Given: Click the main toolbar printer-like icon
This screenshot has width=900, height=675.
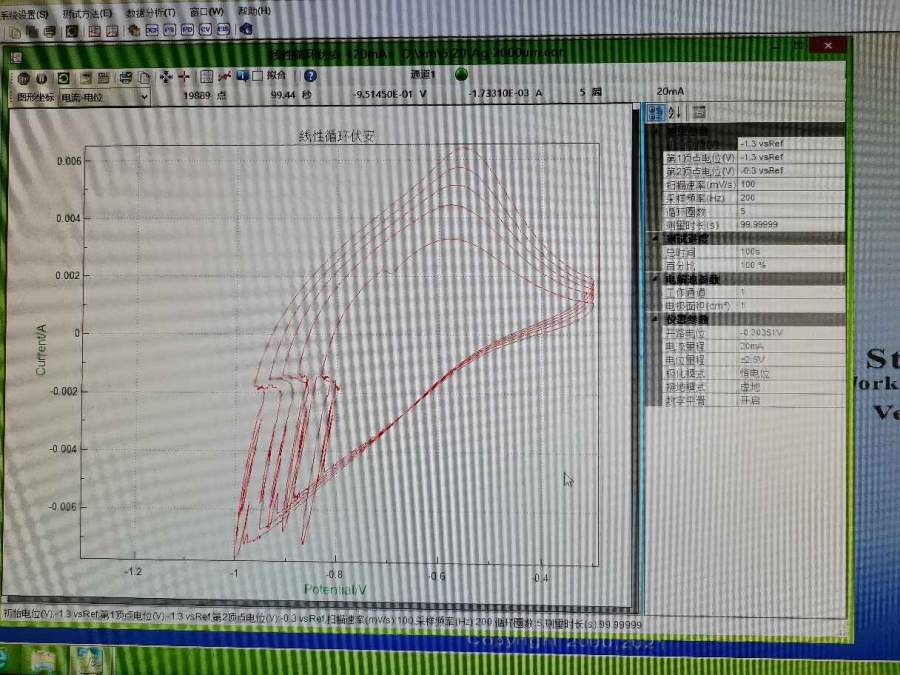Looking at the screenshot, I should tap(51, 32).
